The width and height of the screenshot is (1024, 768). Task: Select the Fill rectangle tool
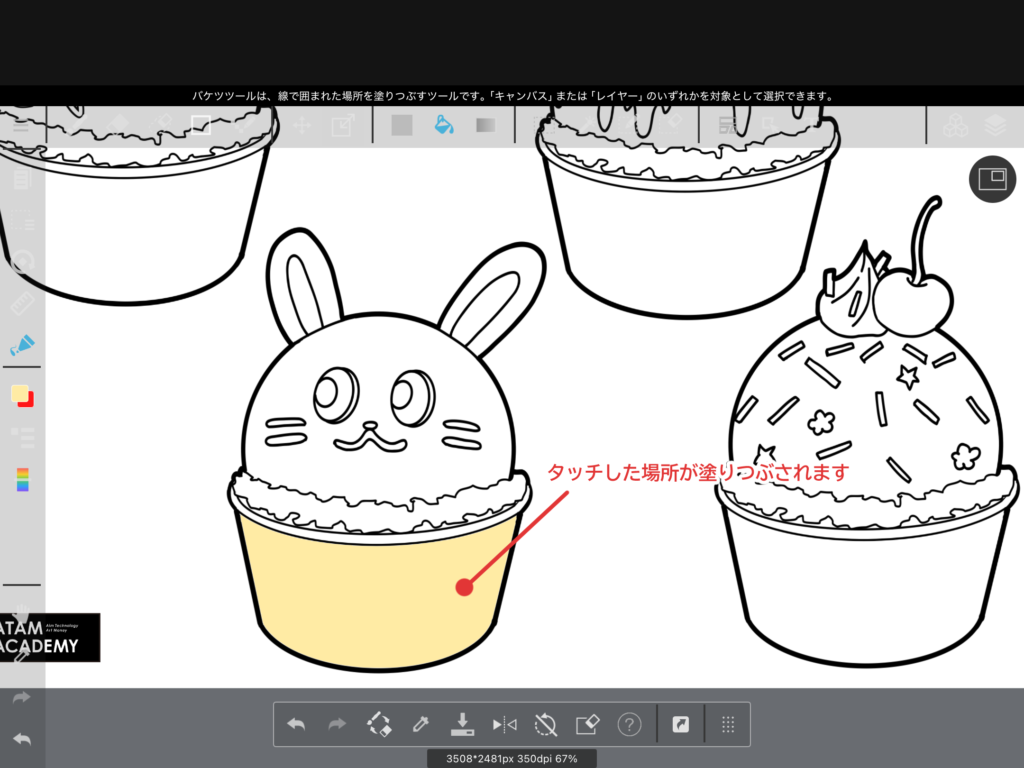[402, 126]
